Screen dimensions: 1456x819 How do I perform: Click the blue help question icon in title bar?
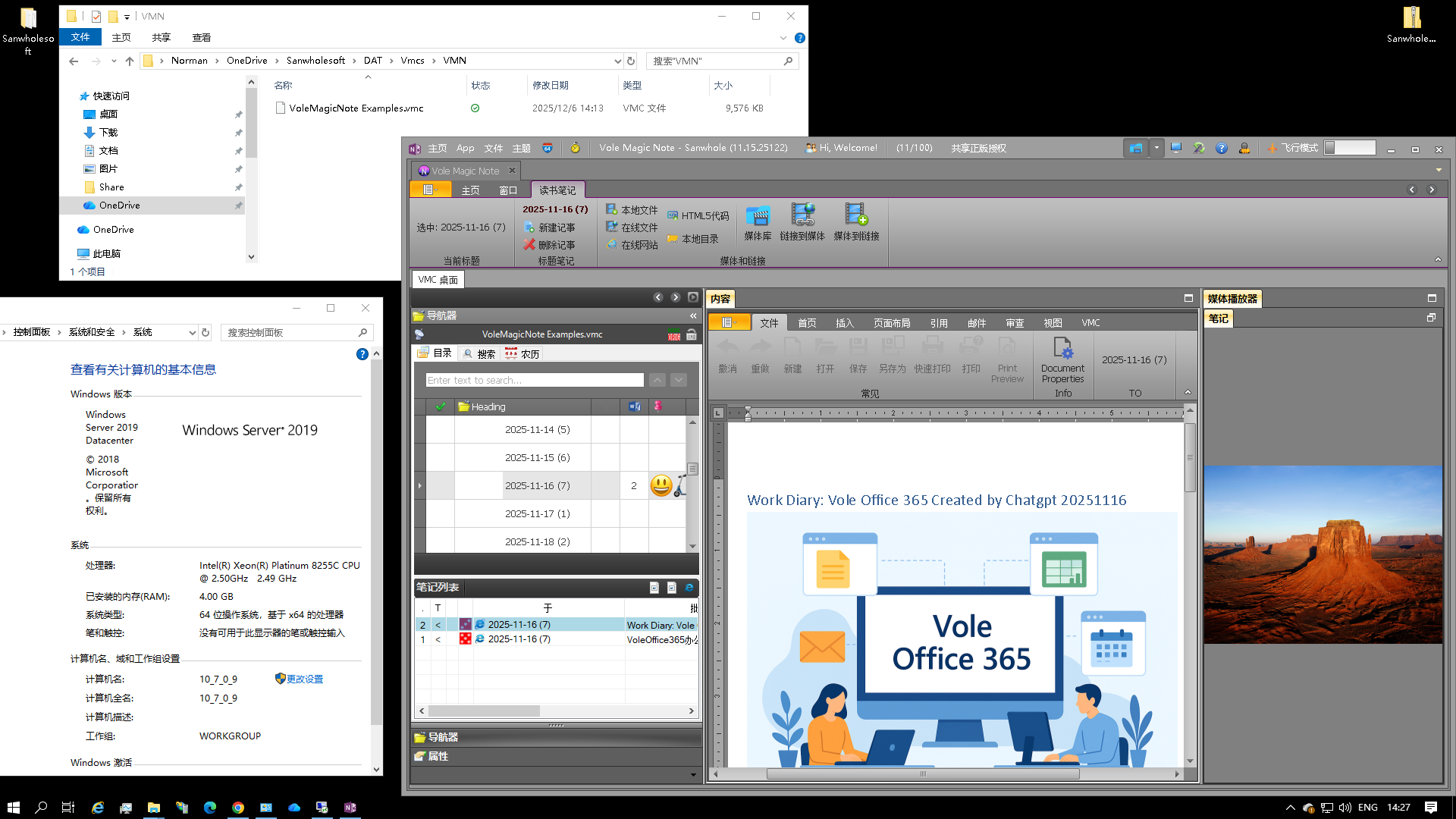(1221, 149)
